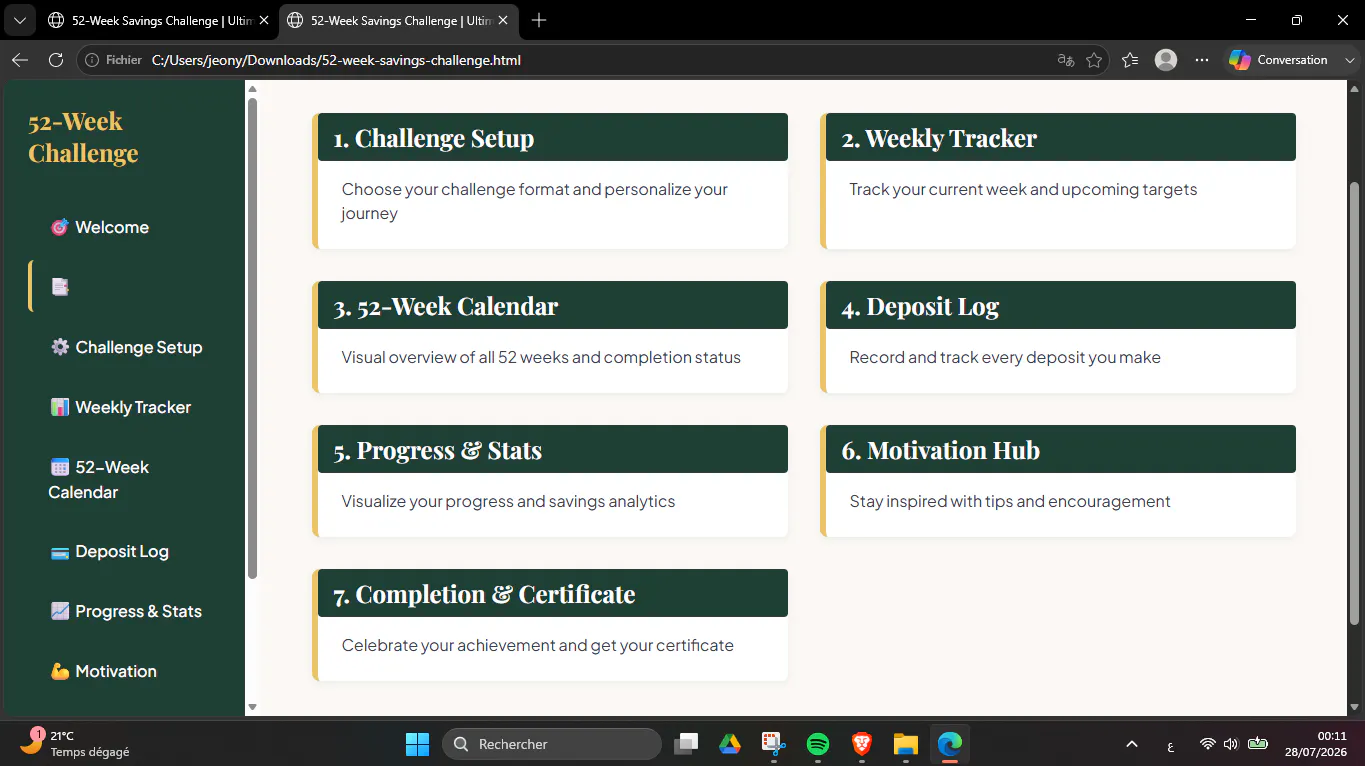The image size is (1365, 766).
Task: Click the Rechercher taskbar search box
Action: 552,744
